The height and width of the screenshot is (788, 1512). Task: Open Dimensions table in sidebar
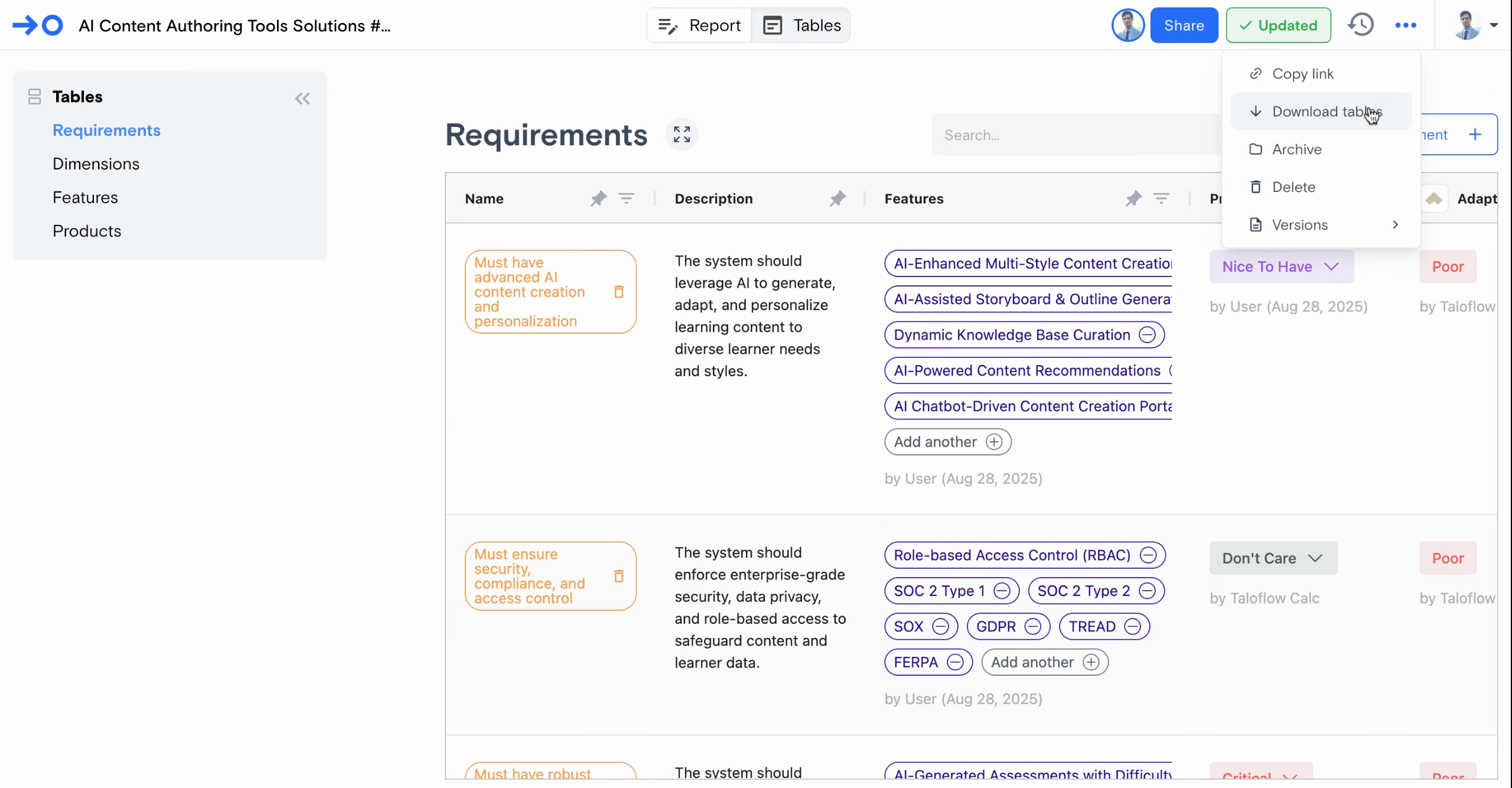[x=96, y=164]
